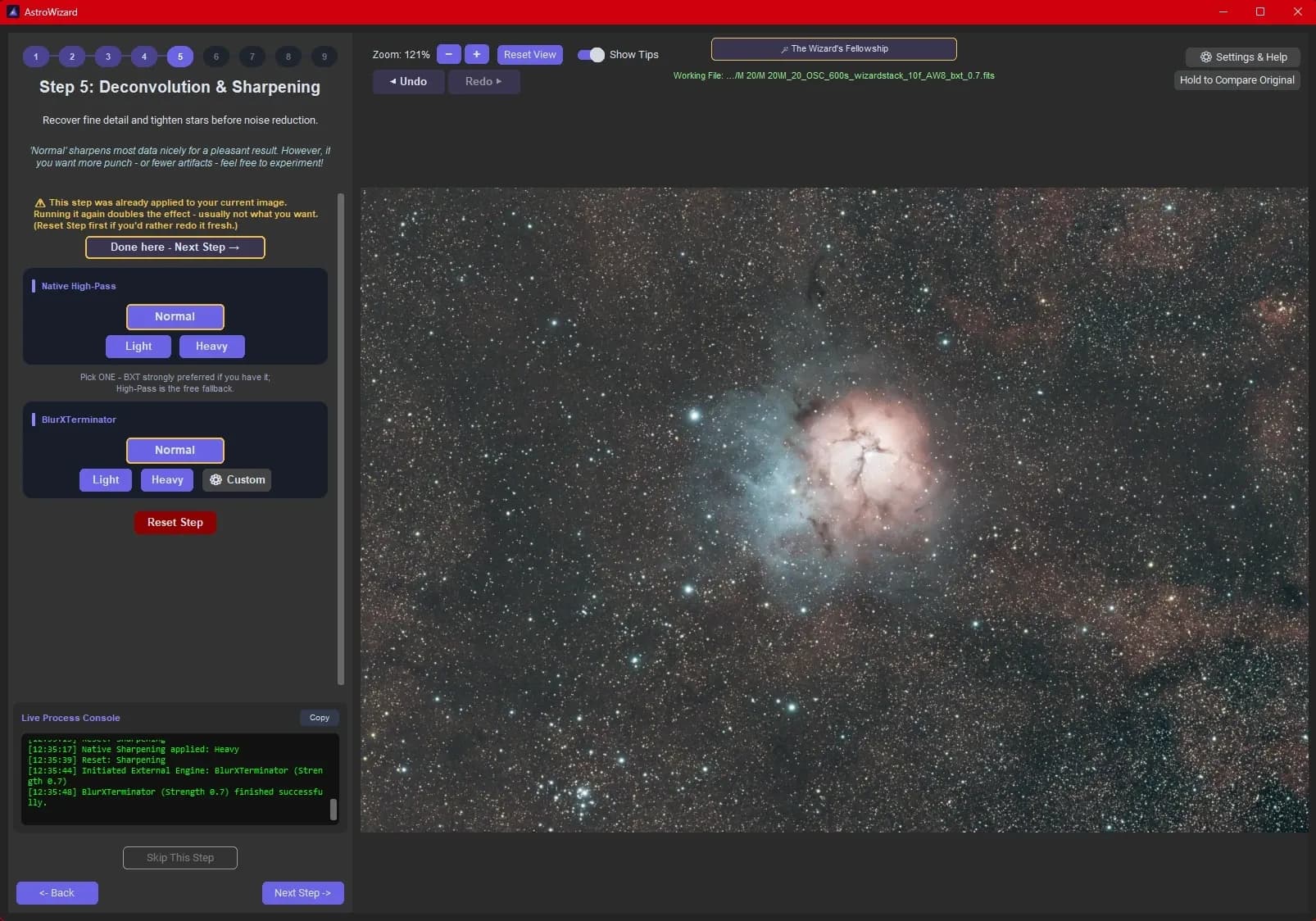
Task: Open step 6 in the progress bar
Action: coord(216,57)
